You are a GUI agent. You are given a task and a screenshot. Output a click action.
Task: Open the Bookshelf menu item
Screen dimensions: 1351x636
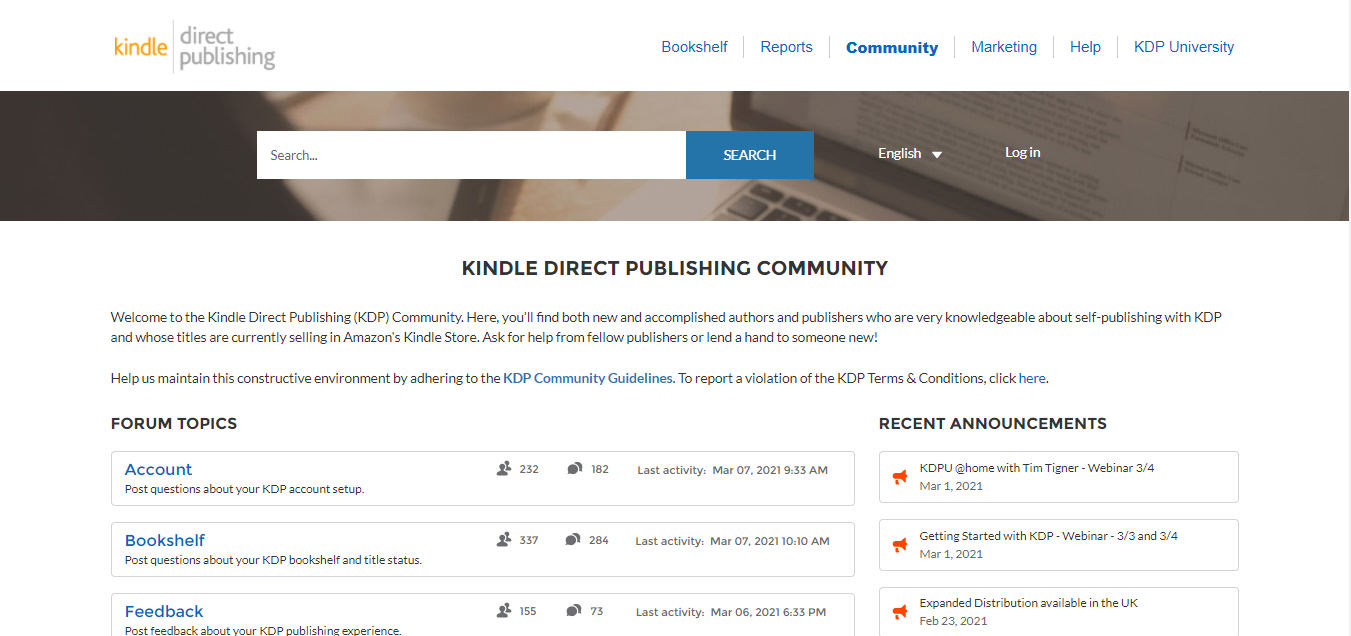click(x=694, y=47)
